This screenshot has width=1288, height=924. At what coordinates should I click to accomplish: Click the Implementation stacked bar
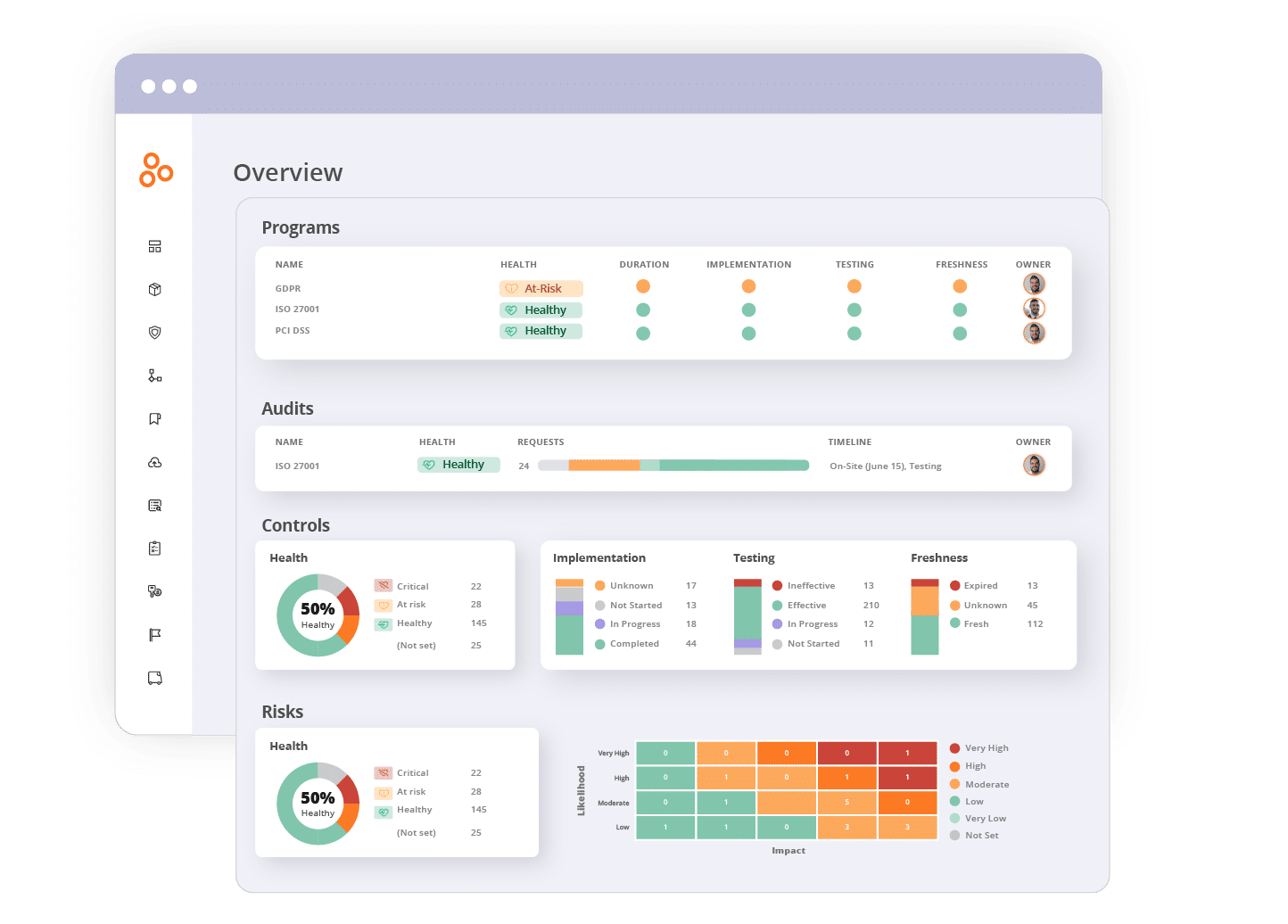(569, 617)
